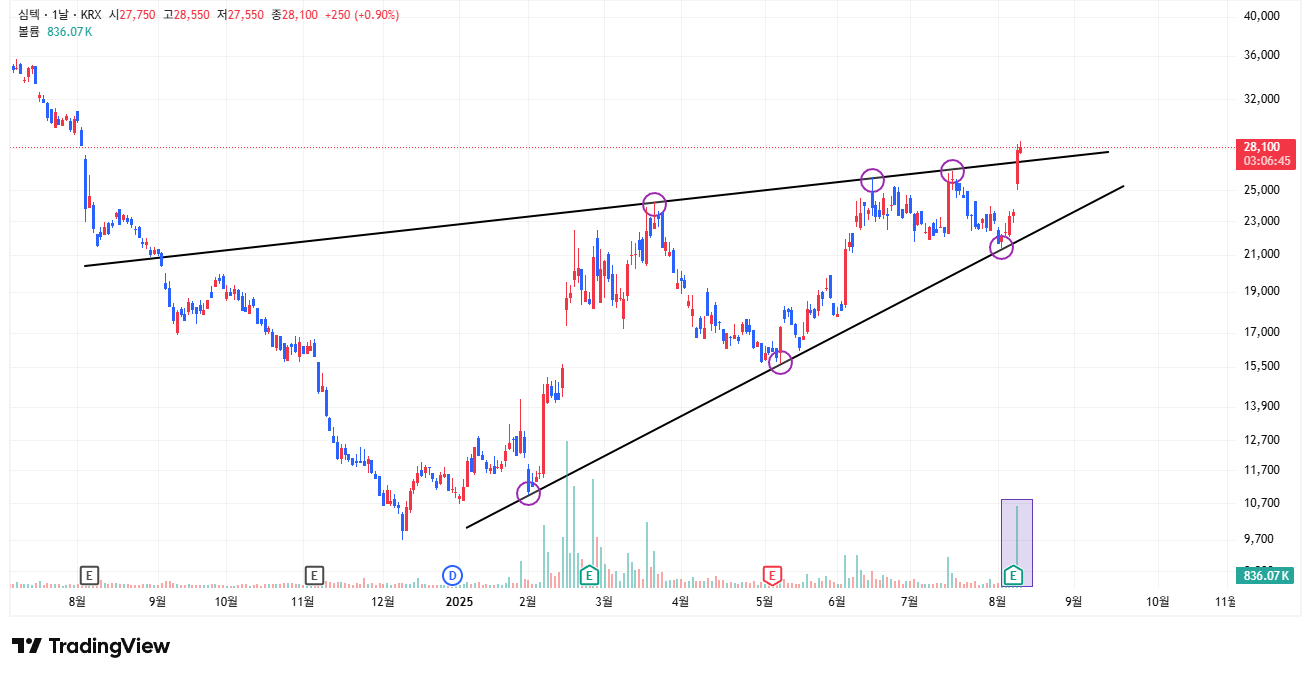Select the high price value 고28,550

pos(186,15)
